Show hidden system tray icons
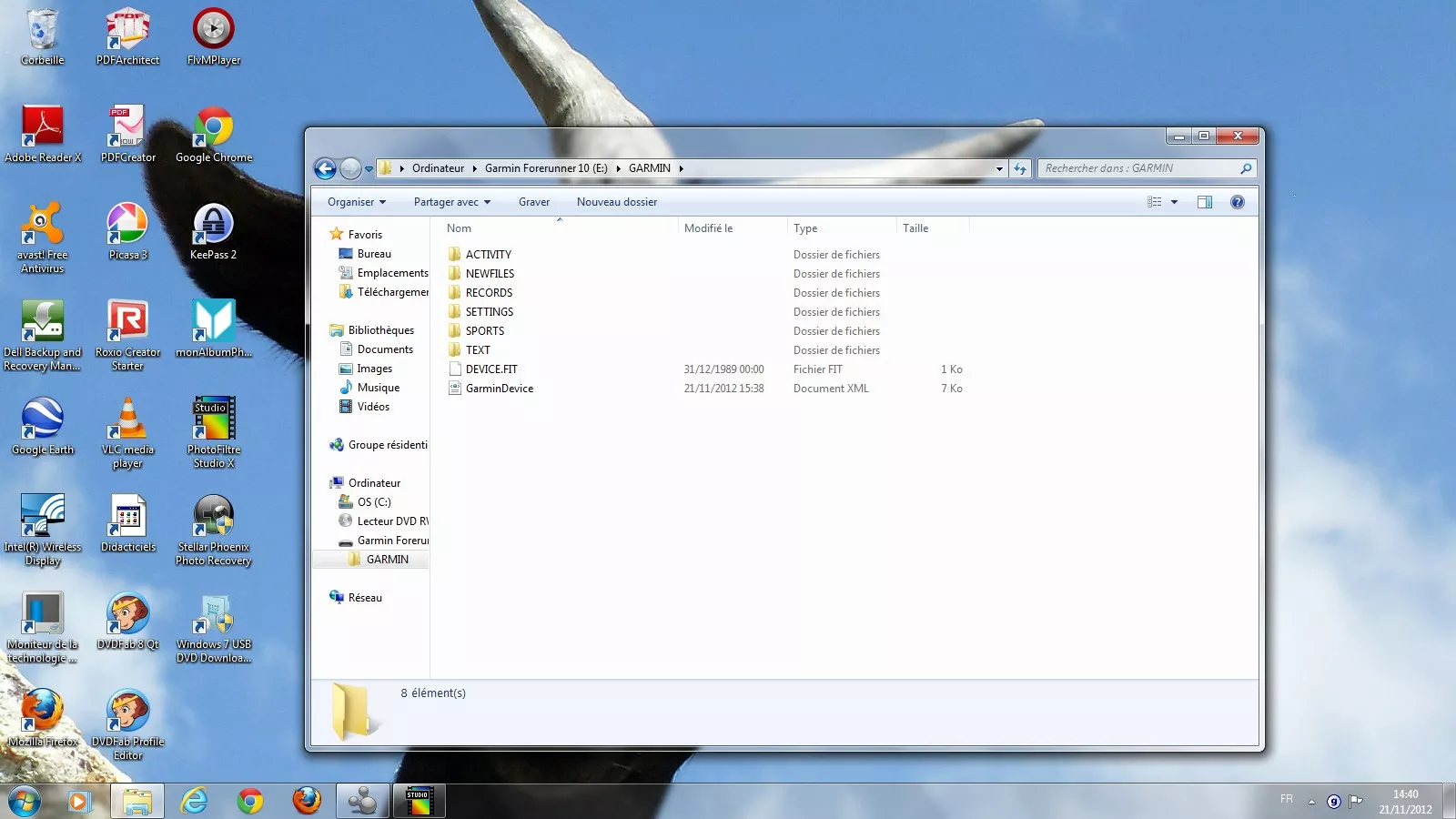 1311,802
